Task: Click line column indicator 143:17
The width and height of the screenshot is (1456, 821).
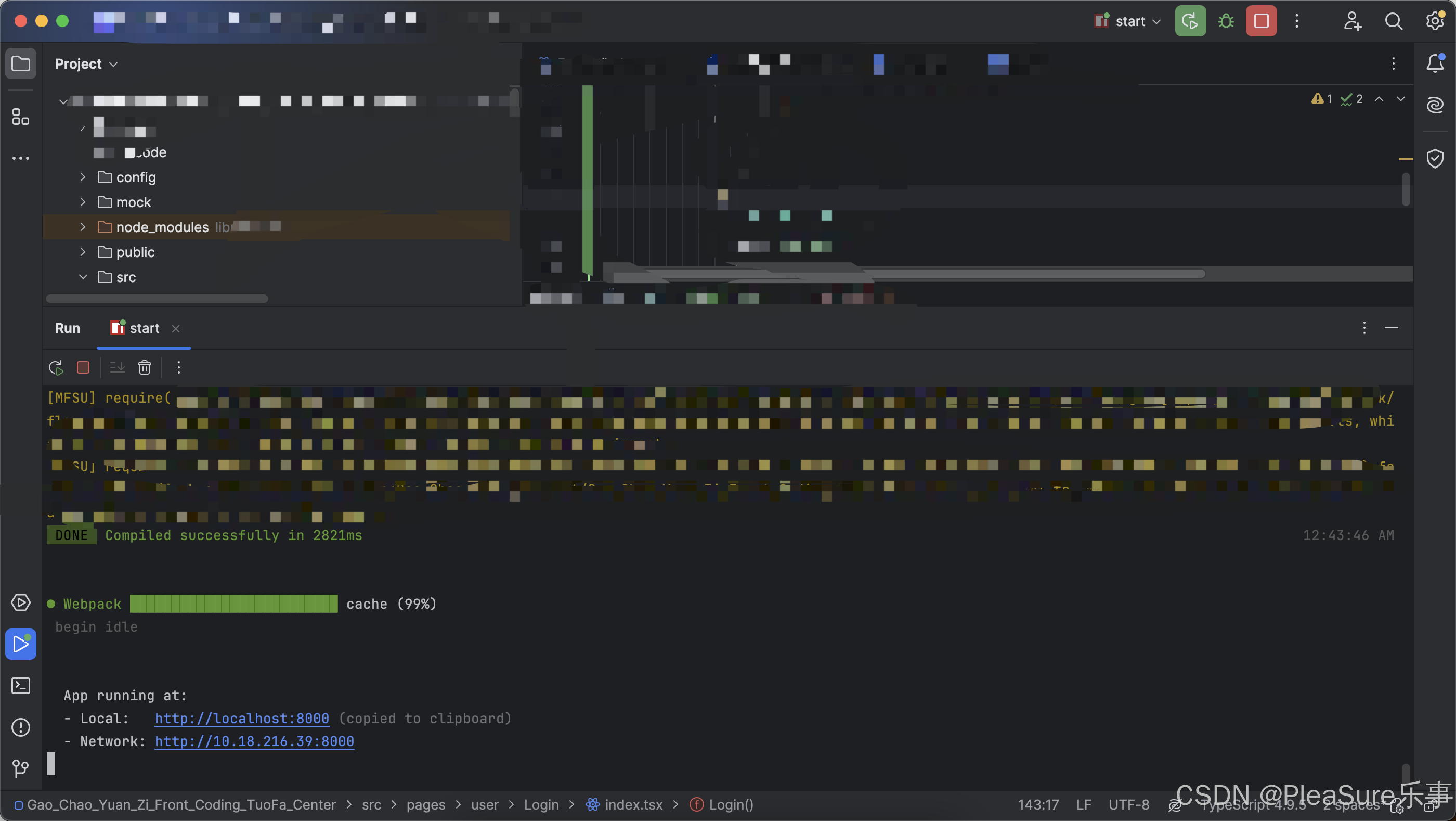Action: 1038,804
